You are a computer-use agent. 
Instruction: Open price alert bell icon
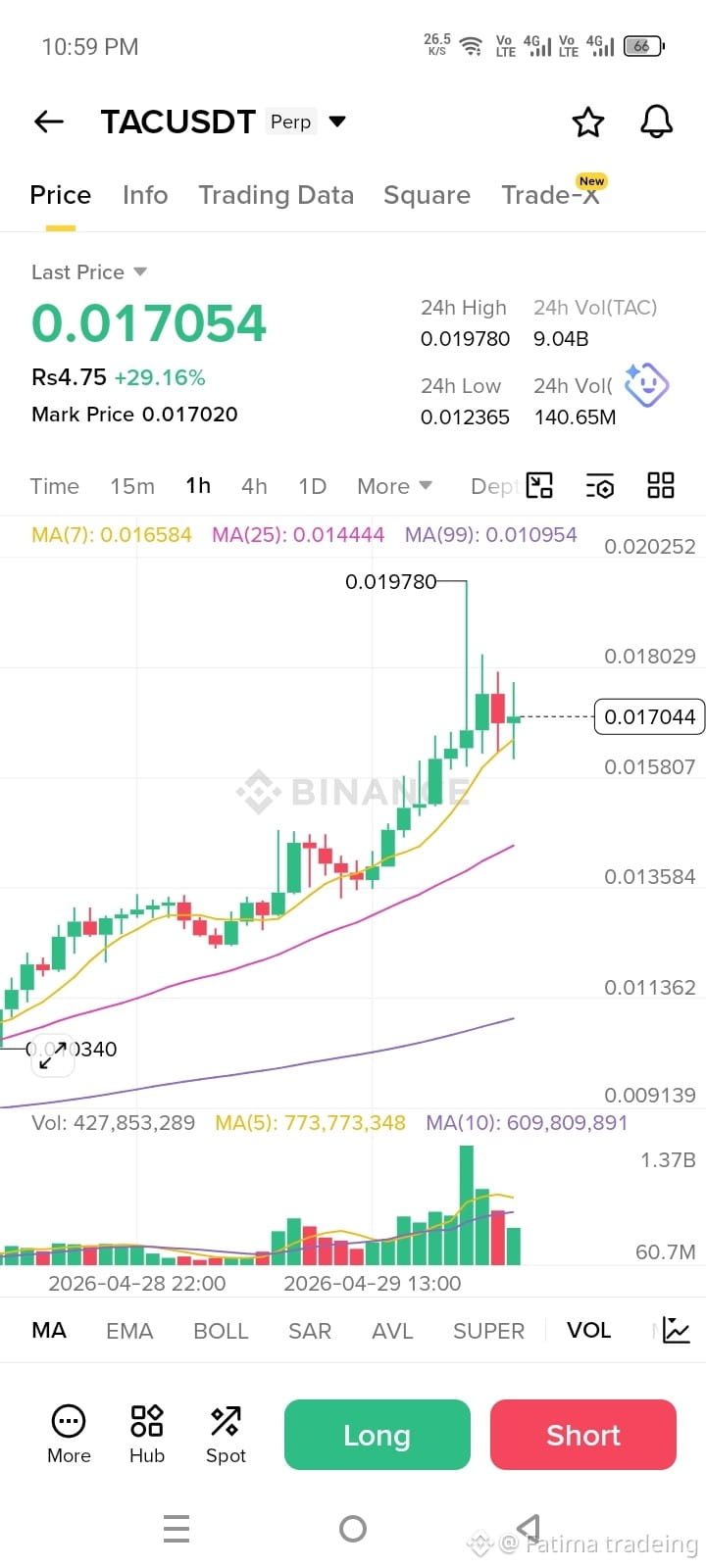pos(657,122)
